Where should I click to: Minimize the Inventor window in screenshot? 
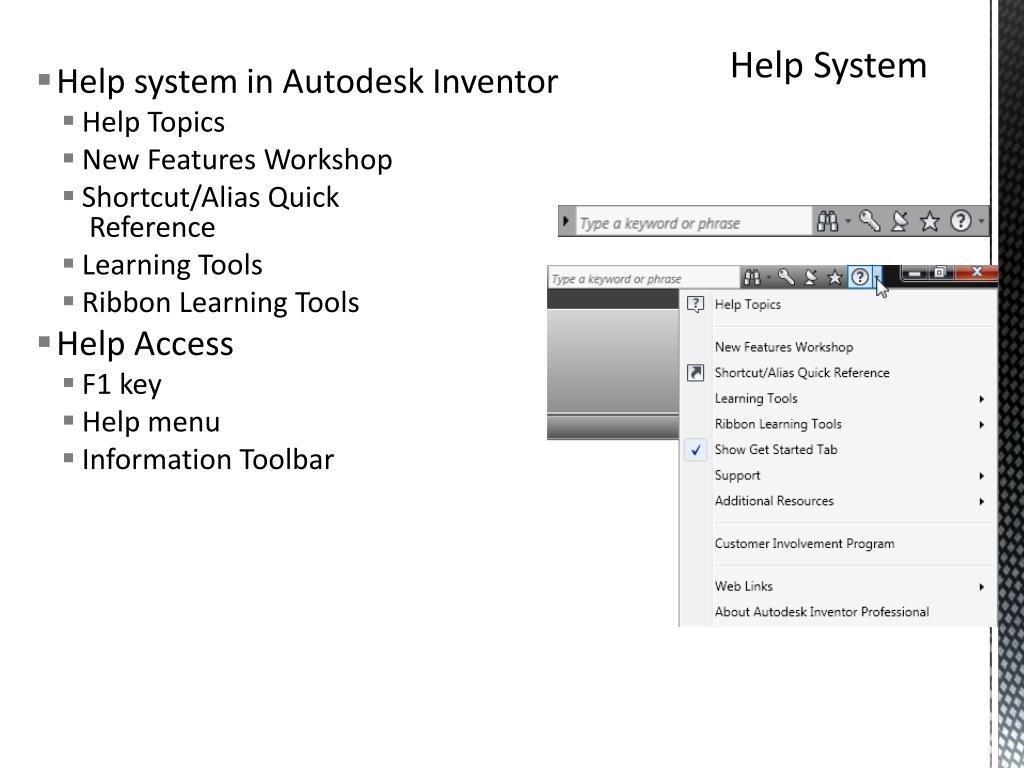(x=914, y=272)
